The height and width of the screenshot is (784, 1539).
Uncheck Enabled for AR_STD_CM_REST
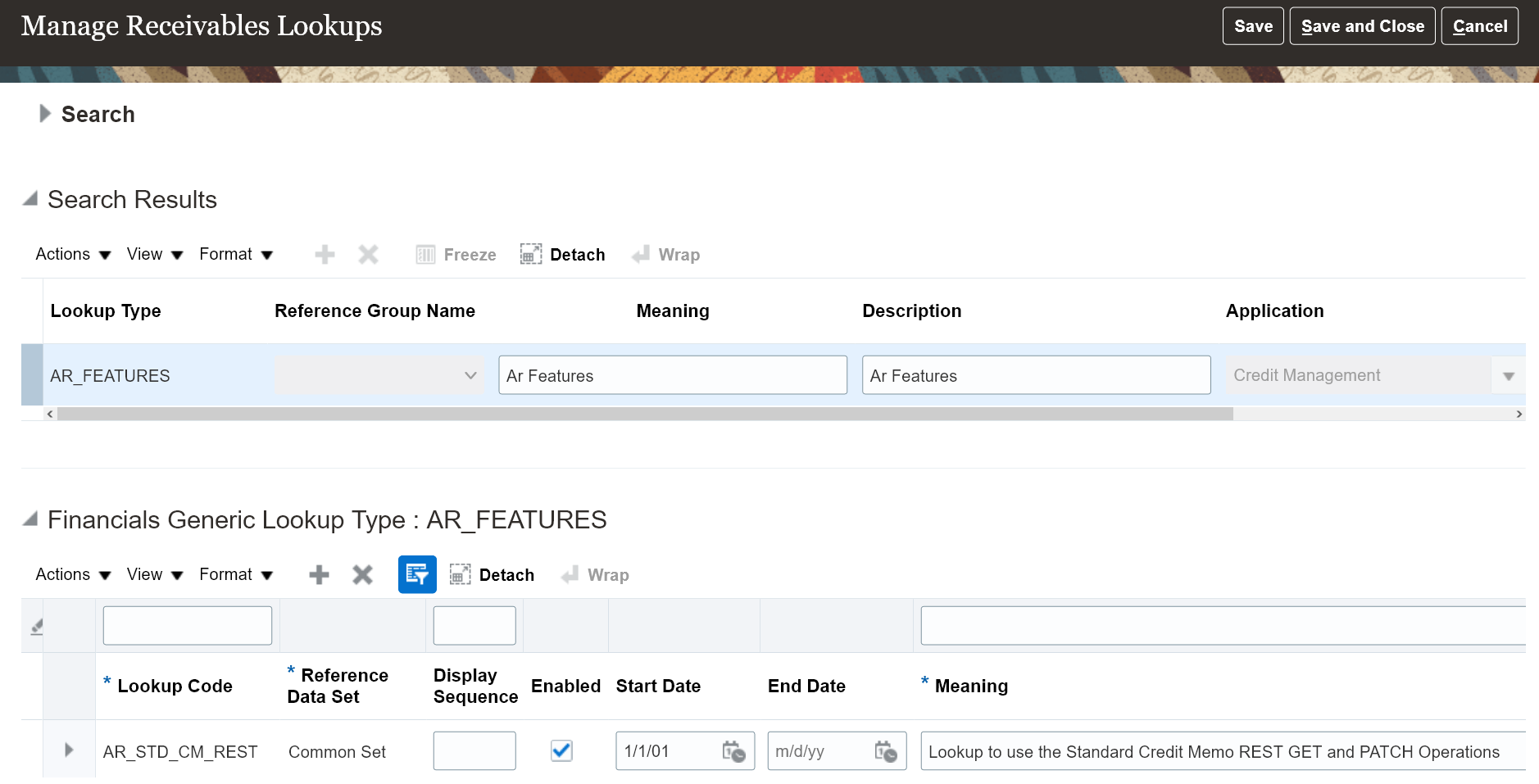pyautogui.click(x=561, y=750)
